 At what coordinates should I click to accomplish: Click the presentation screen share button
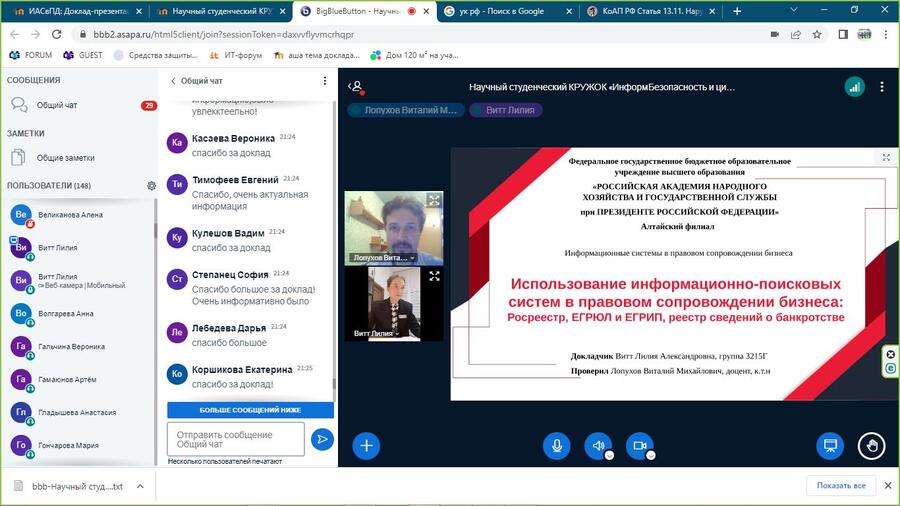coord(830,446)
